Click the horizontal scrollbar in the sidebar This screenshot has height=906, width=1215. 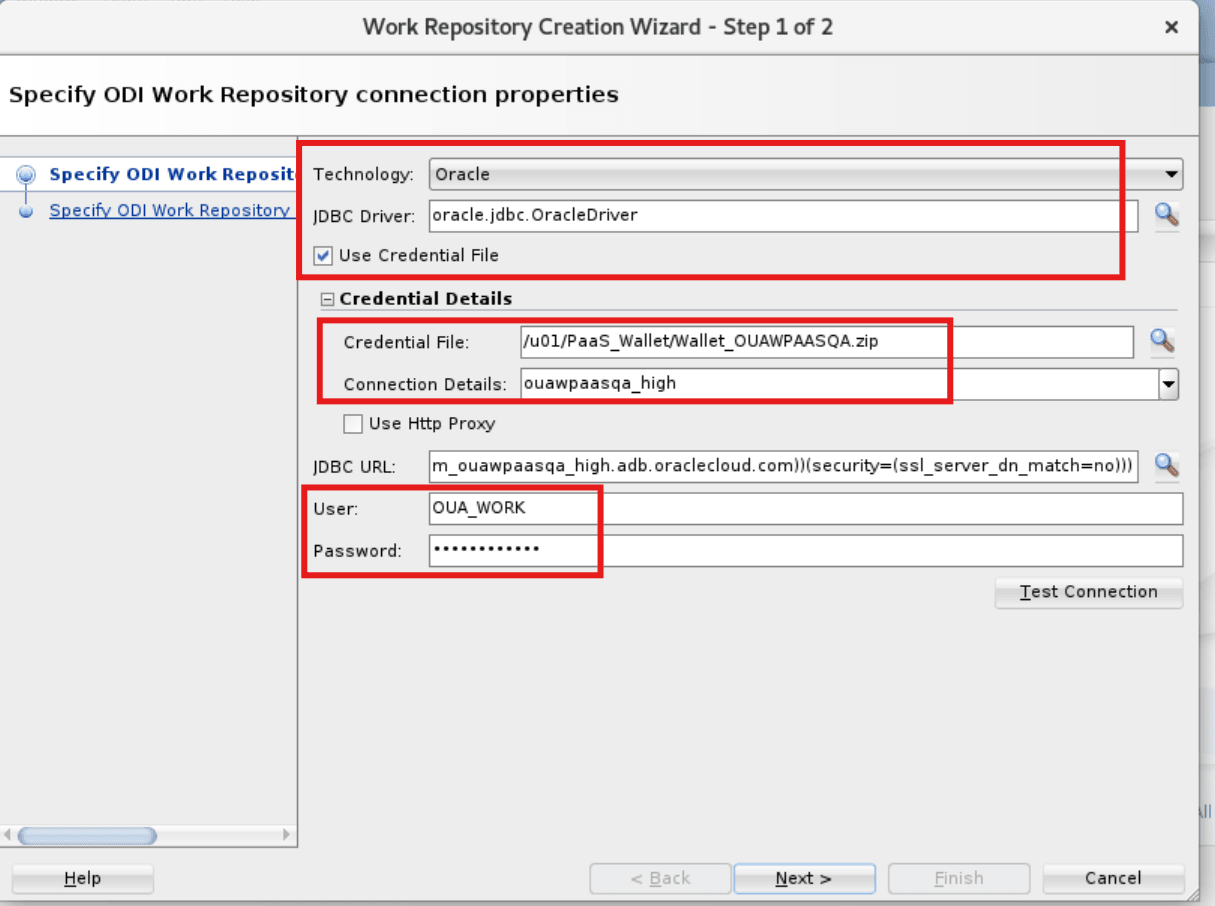85,835
